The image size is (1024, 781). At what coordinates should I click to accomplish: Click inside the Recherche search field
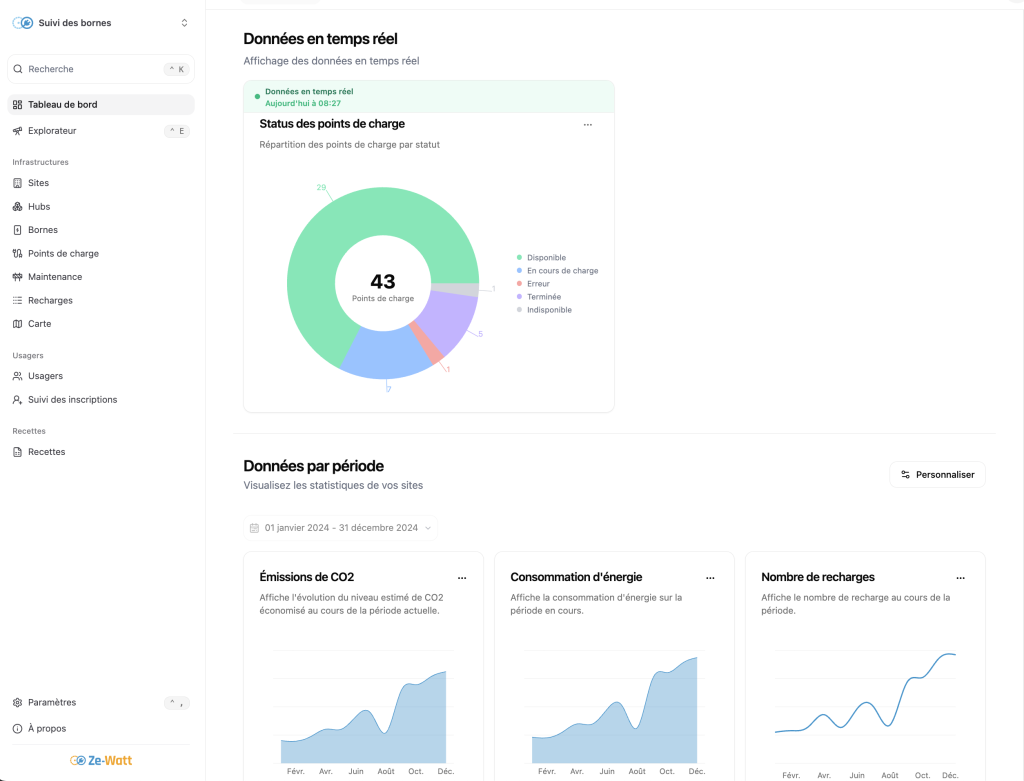[x=60, y=68]
